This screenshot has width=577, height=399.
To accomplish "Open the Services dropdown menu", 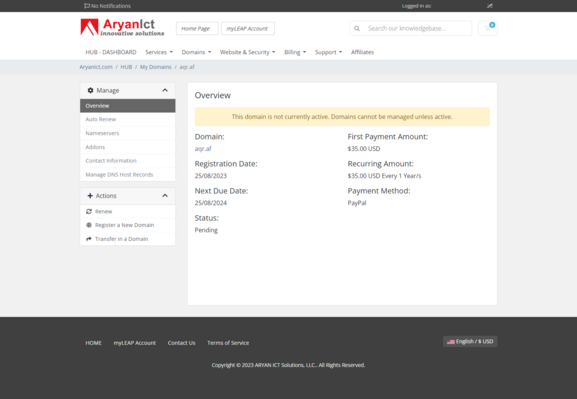I will tap(159, 52).
